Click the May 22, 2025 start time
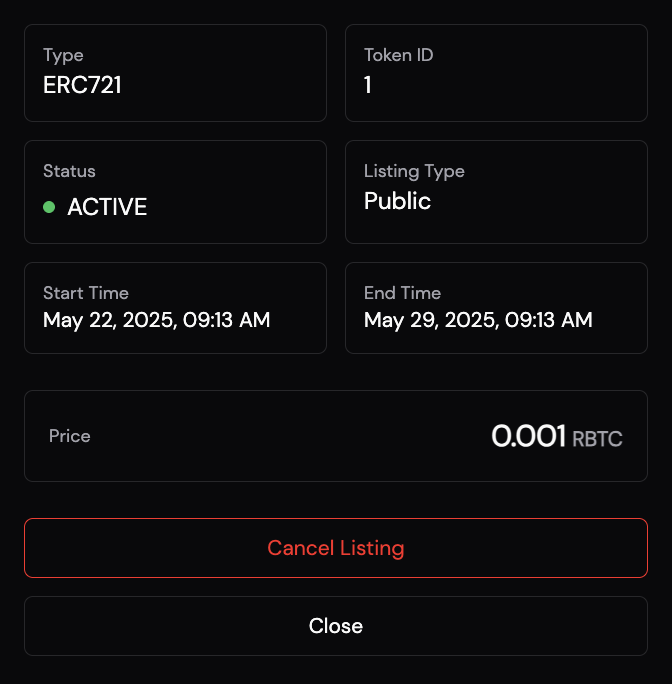Screen dimensions: 672x684 tap(156, 320)
